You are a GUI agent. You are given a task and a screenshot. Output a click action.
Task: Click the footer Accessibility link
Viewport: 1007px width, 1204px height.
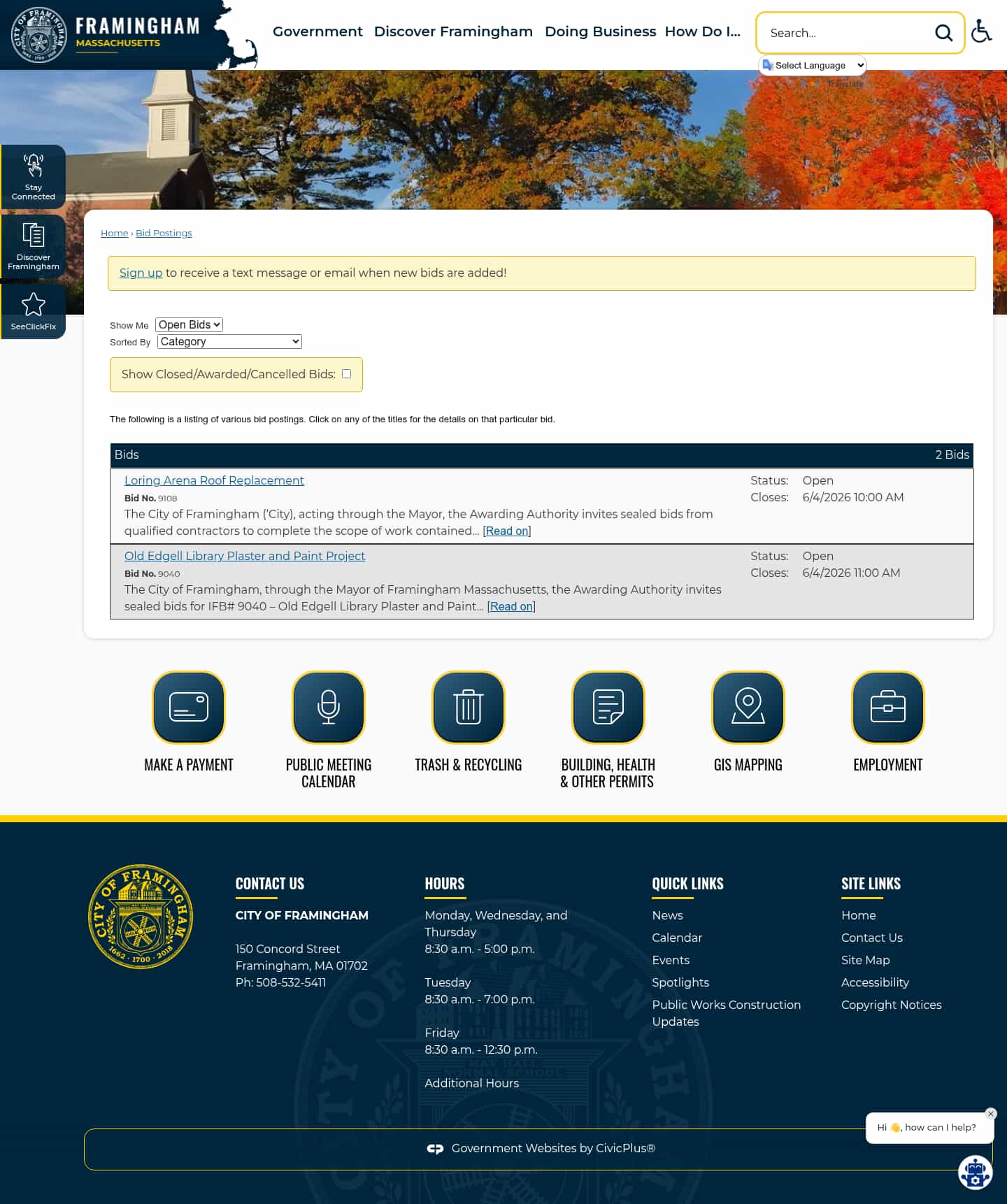[875, 982]
